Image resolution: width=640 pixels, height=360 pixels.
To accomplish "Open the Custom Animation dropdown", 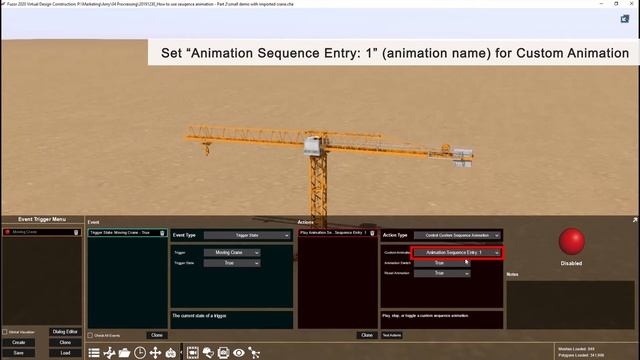I will point(457,253).
